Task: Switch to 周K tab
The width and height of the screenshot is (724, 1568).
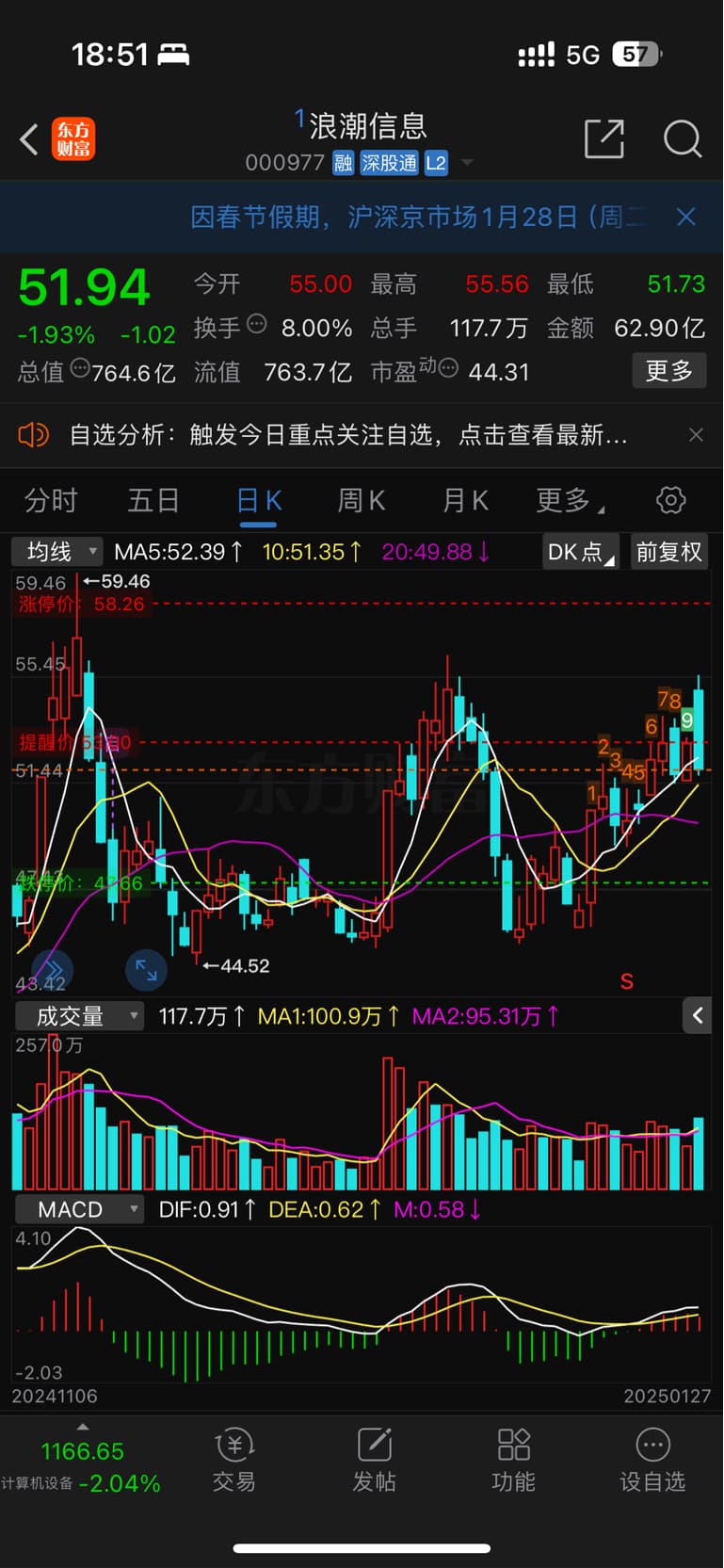Action: coord(362,500)
